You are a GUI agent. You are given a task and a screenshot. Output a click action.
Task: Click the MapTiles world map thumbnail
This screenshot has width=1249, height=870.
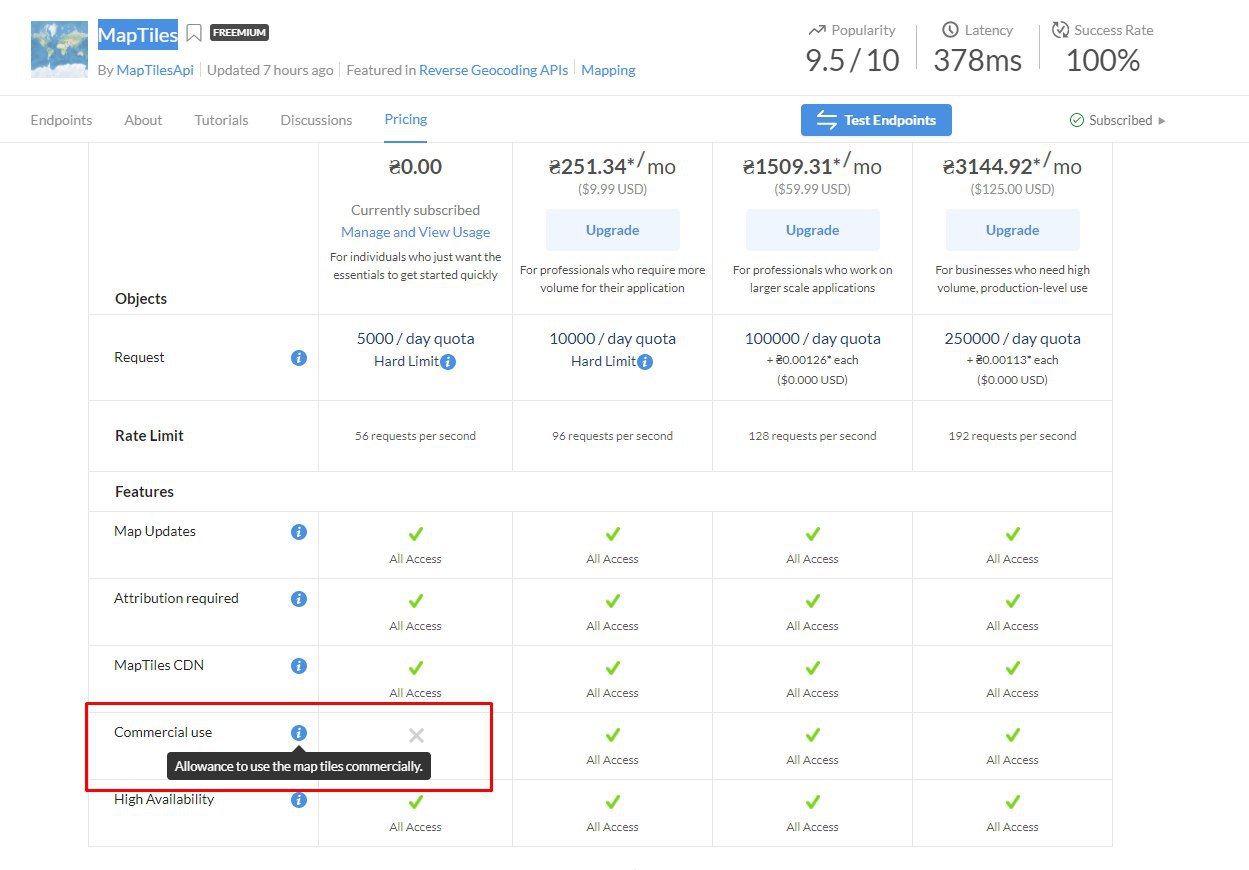click(x=59, y=49)
